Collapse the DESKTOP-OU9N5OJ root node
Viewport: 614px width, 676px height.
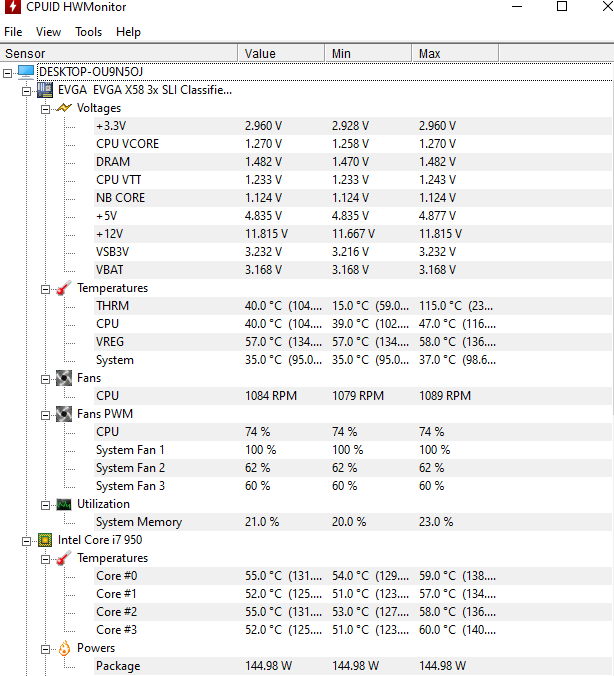[7, 73]
